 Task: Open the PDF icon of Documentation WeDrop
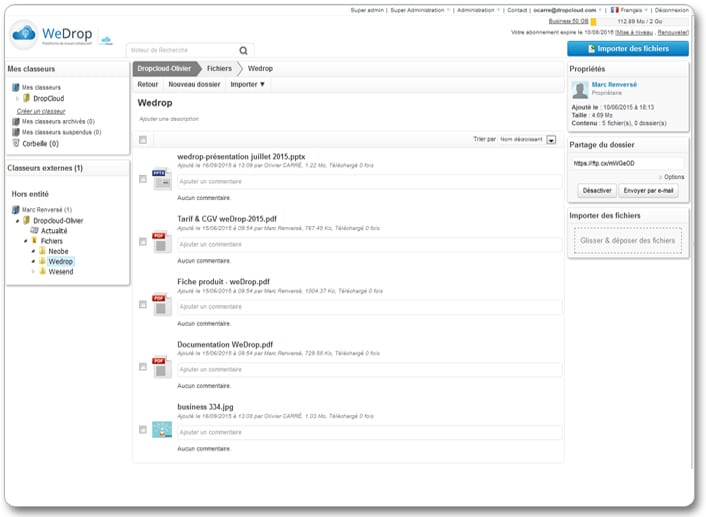161,367
